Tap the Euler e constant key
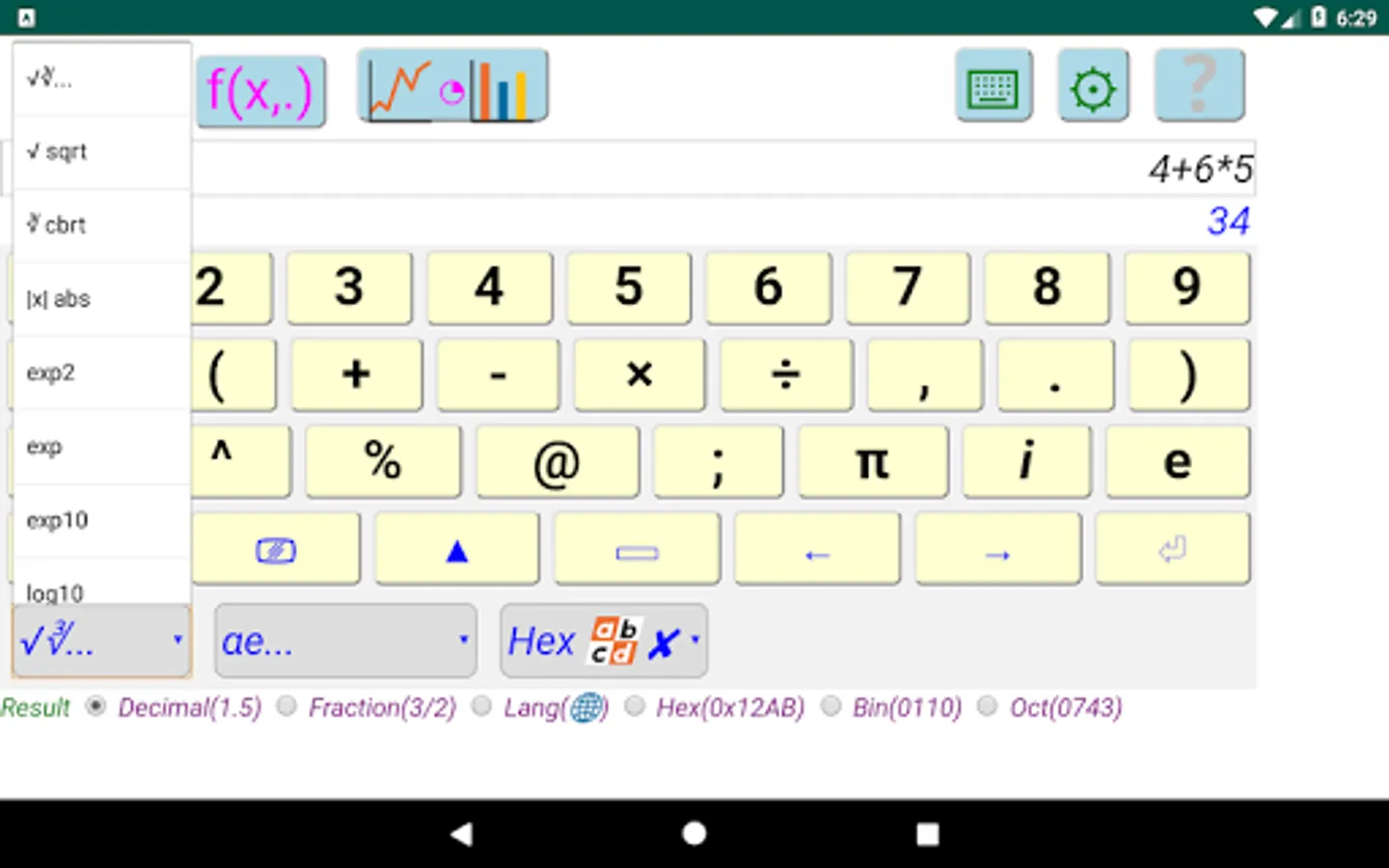Image resolution: width=1389 pixels, height=868 pixels. [1178, 462]
